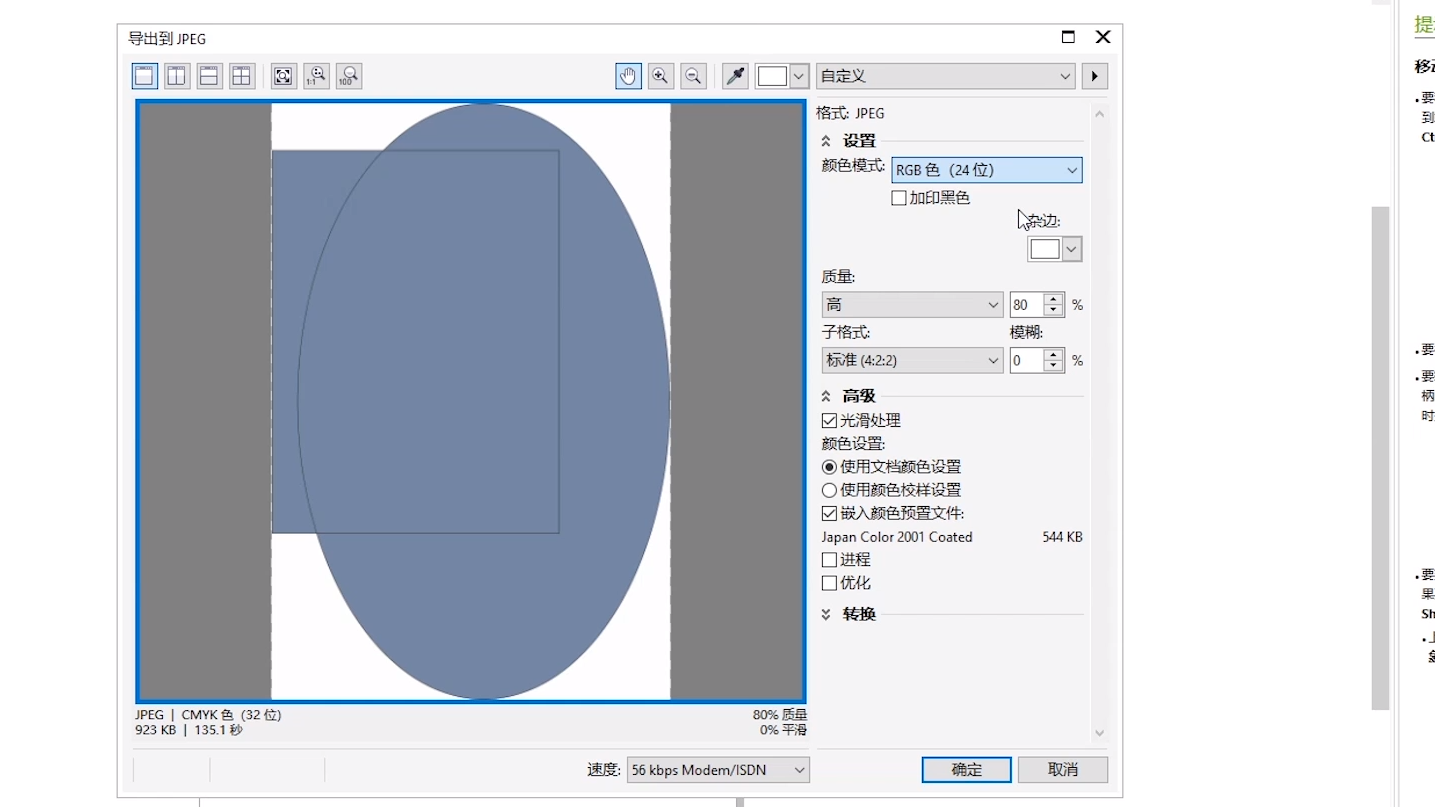This screenshot has width=1435, height=807.
Task: Click the 0% 平滑 status text
Action: [783, 730]
